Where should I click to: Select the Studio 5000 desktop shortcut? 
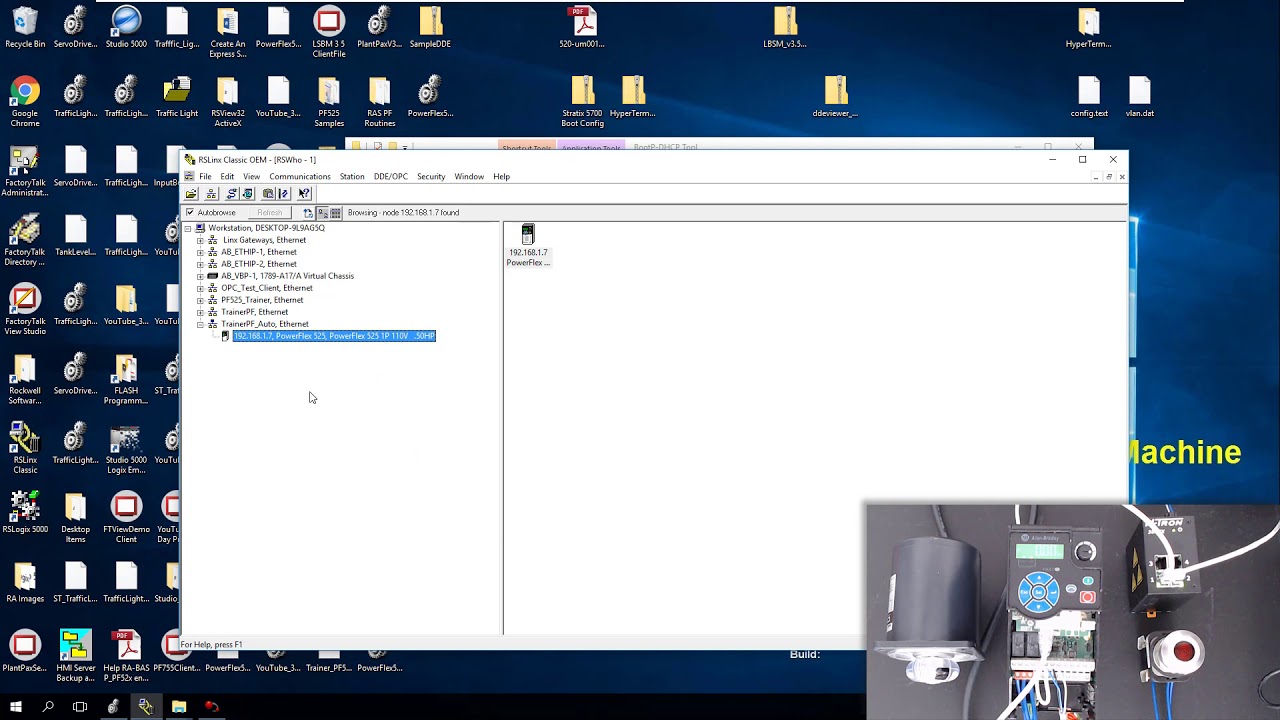126,28
